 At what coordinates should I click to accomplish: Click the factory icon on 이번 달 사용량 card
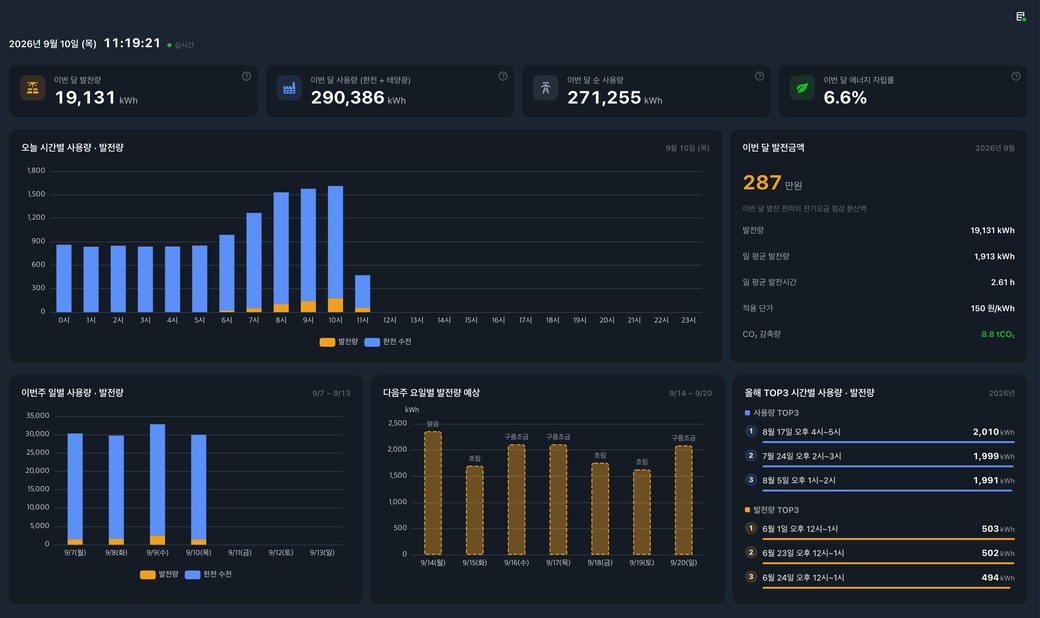pyautogui.click(x=289, y=88)
